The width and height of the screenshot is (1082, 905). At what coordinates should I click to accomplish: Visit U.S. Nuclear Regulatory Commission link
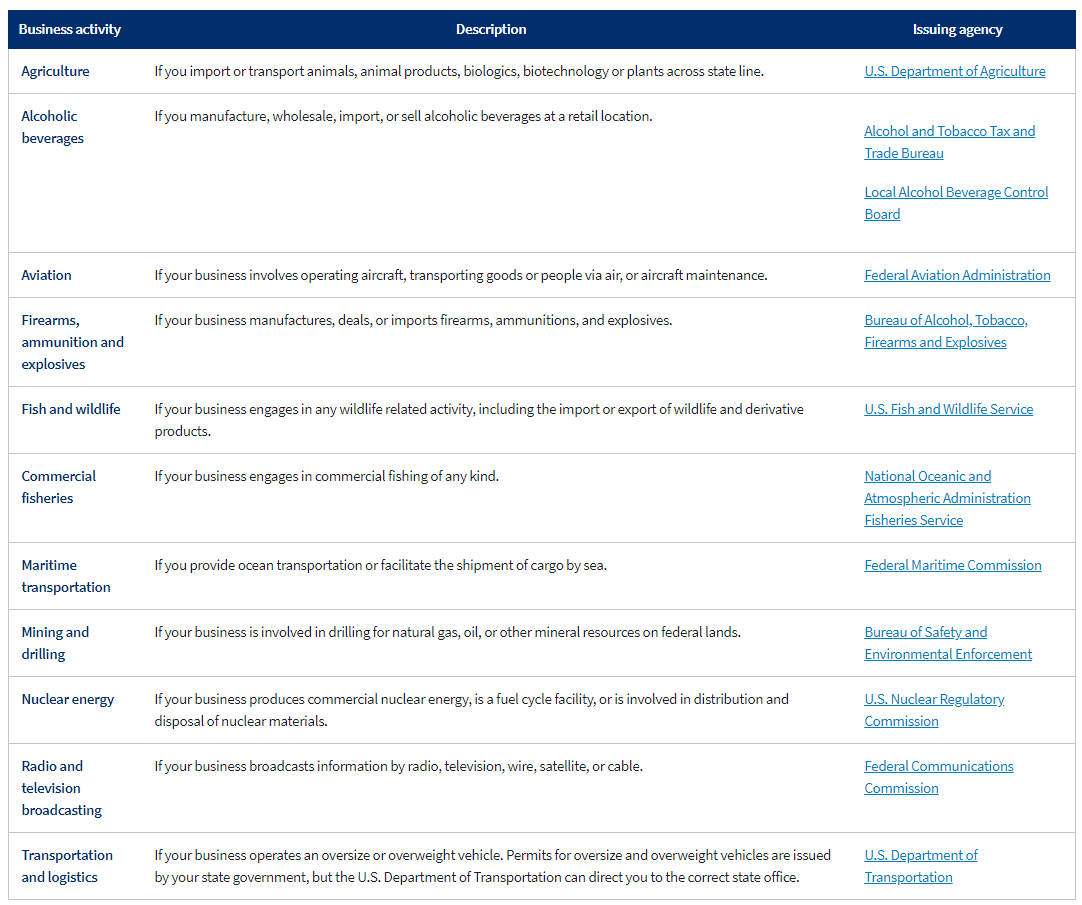(x=934, y=710)
